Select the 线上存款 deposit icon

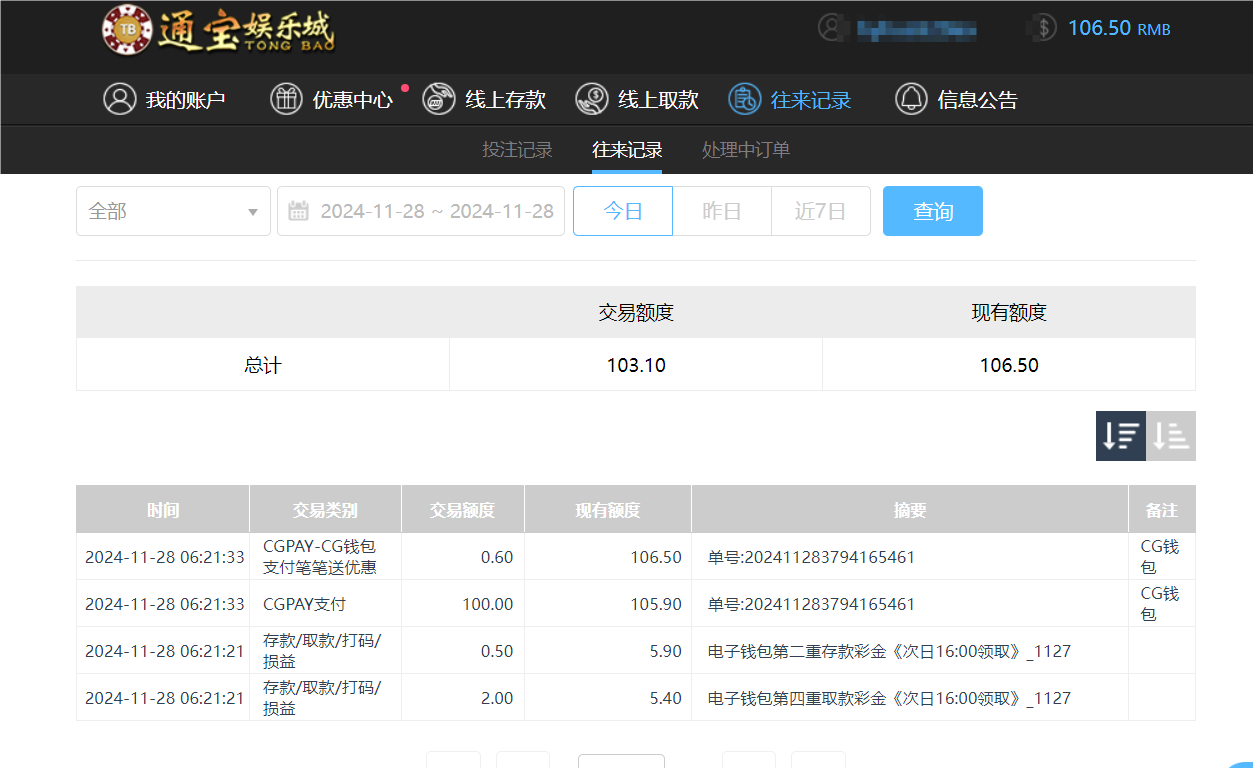tap(439, 99)
